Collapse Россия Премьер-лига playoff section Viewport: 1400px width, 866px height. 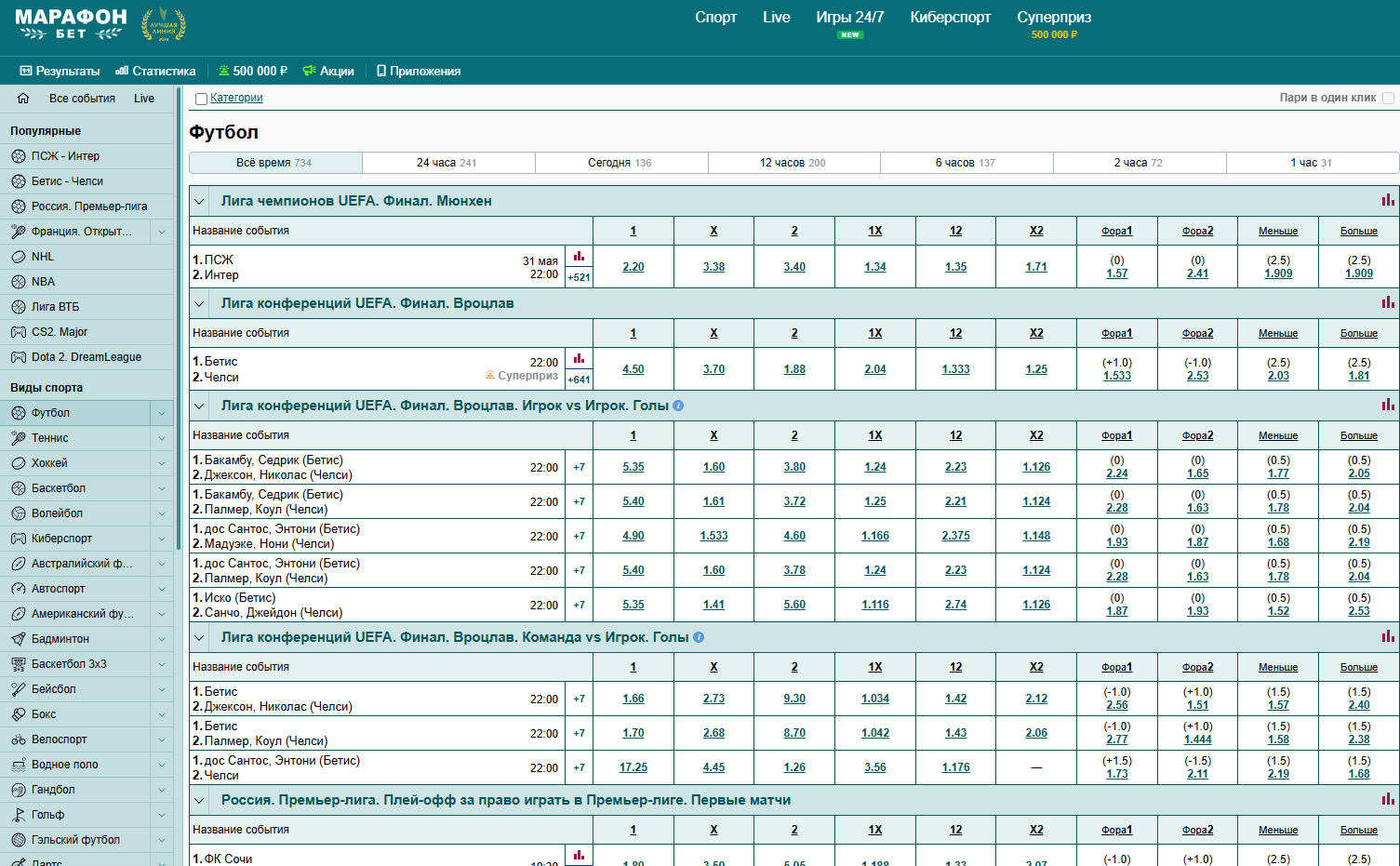pyautogui.click(x=199, y=800)
